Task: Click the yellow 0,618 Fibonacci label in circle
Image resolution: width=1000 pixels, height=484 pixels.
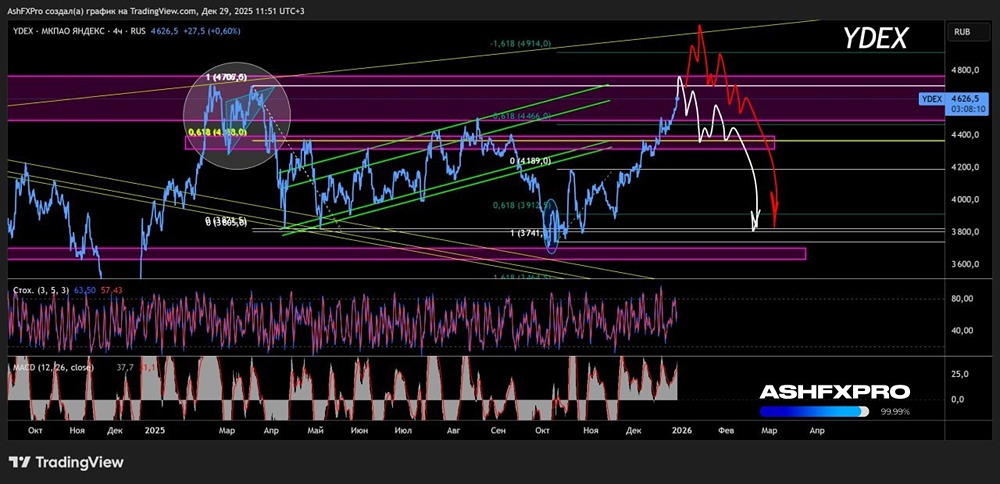Action: (x=218, y=132)
